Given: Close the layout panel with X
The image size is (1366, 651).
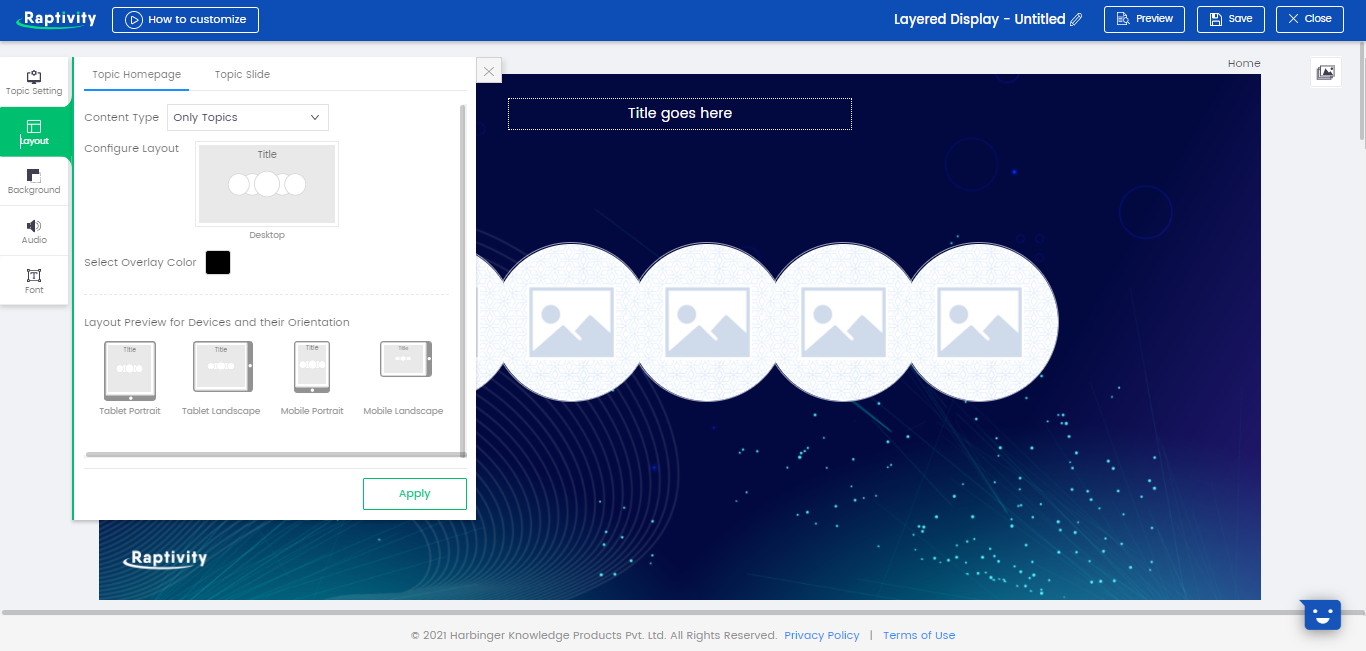Looking at the screenshot, I should [x=488, y=71].
